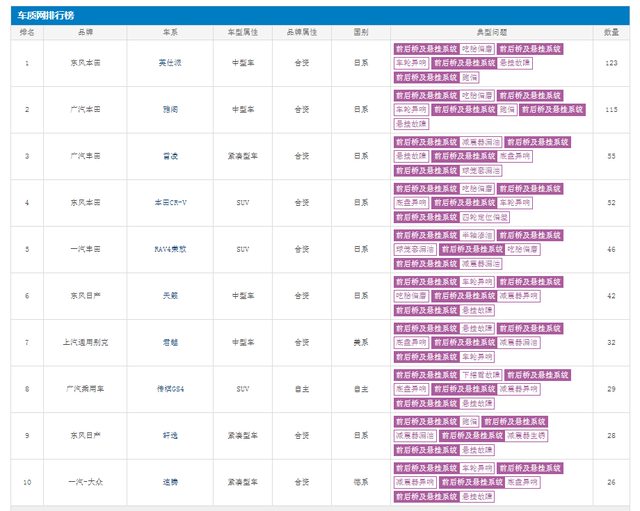The height and width of the screenshot is (511, 640).
Task: Click the complaint count 32
Action: 611,342
